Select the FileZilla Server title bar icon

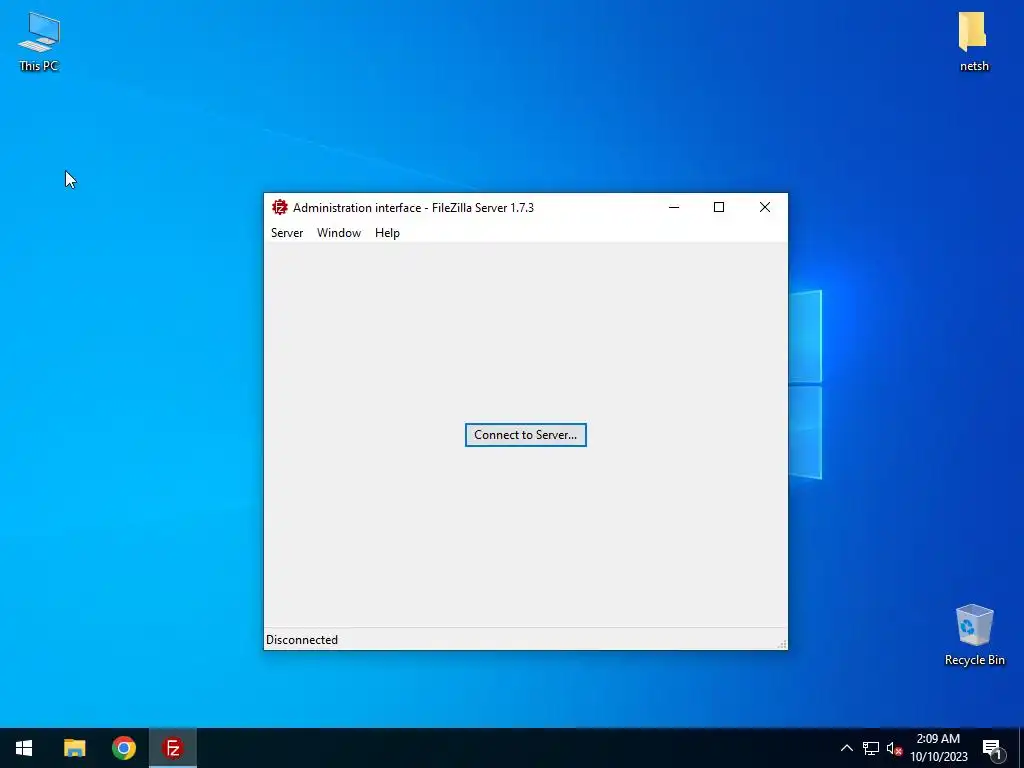(280, 208)
